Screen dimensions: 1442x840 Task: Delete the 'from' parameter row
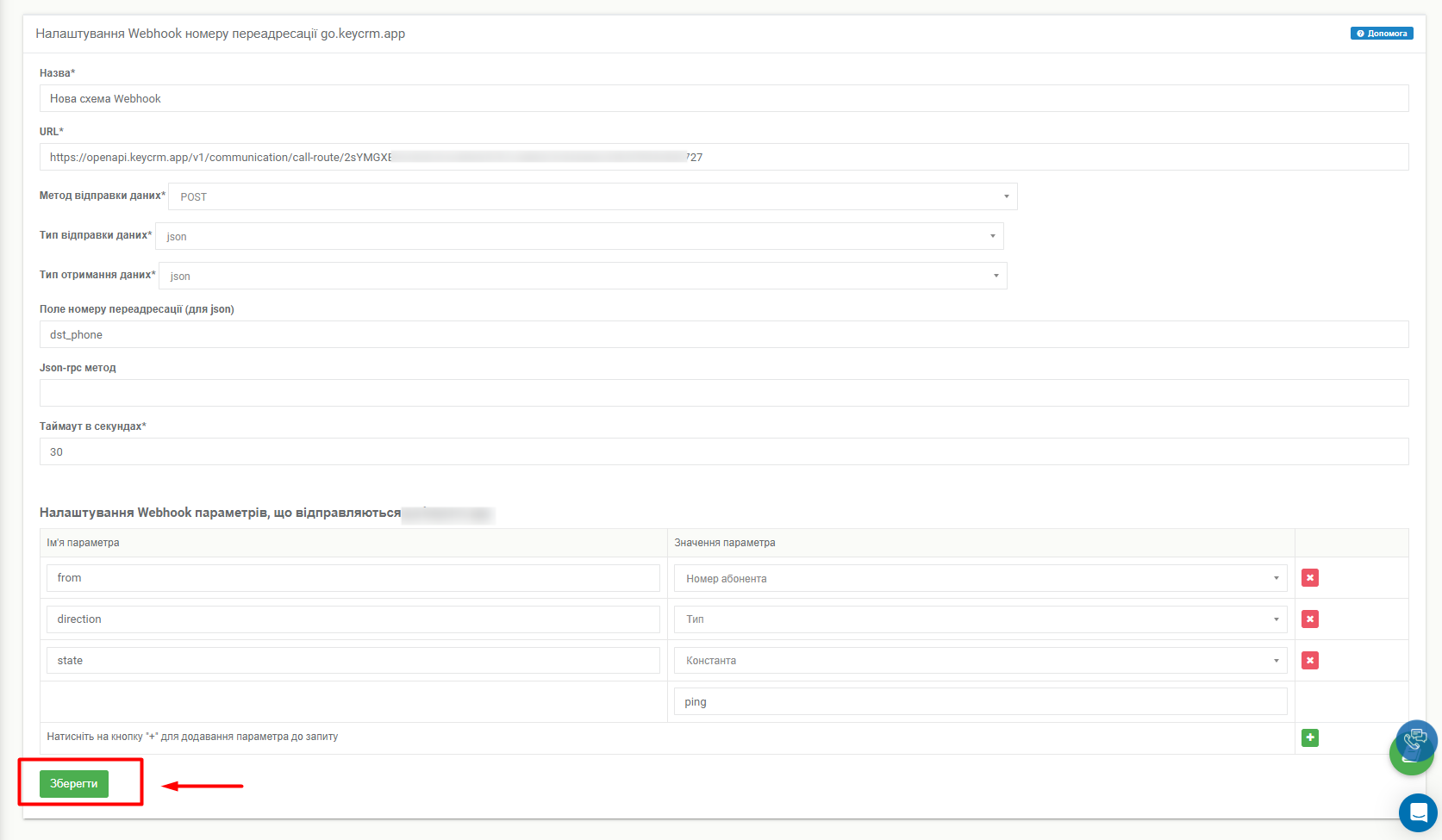pyautogui.click(x=1310, y=578)
